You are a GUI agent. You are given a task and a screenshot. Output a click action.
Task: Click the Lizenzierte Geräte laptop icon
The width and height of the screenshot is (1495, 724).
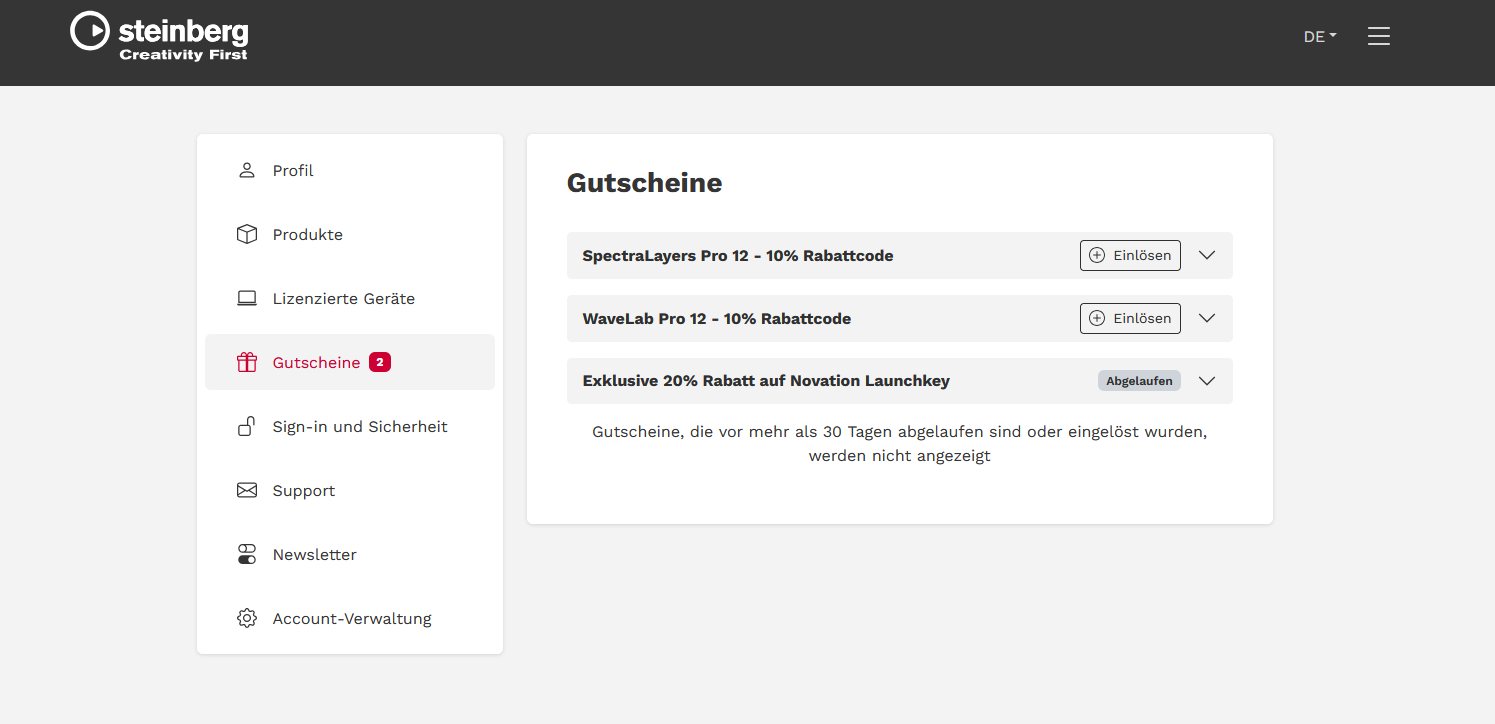tap(247, 298)
